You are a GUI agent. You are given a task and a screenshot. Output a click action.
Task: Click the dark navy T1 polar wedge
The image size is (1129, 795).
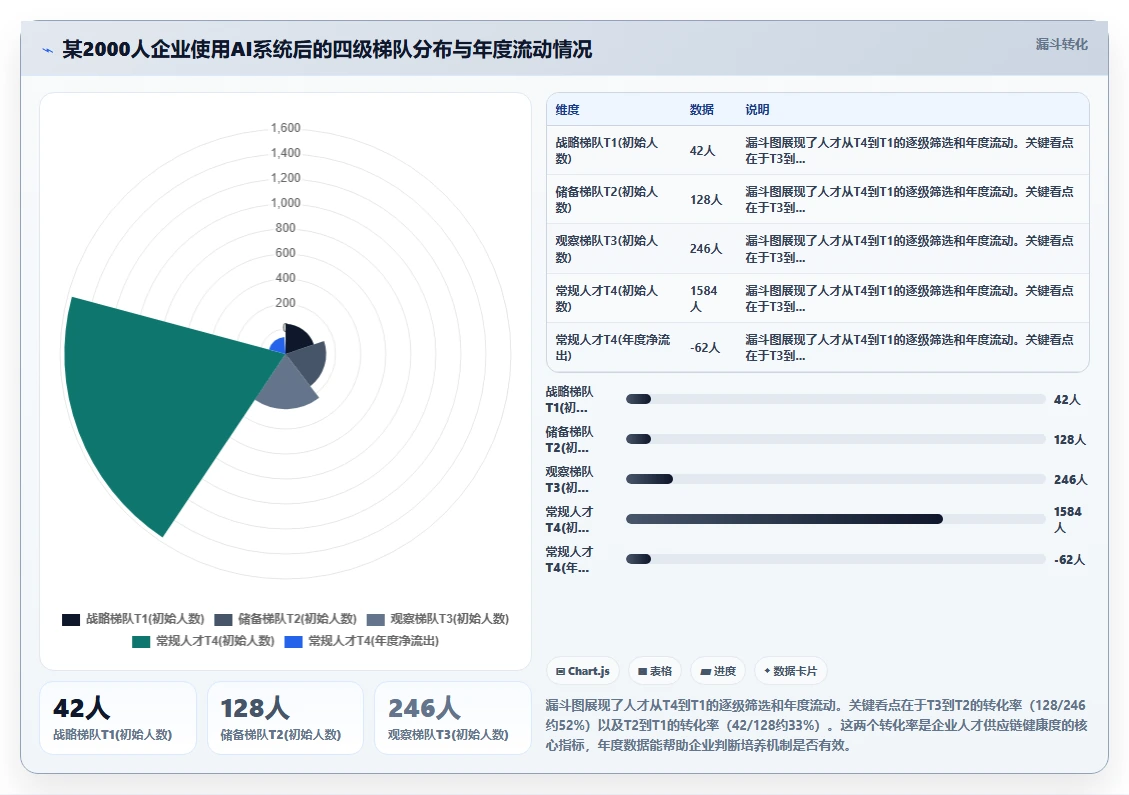pos(297,340)
